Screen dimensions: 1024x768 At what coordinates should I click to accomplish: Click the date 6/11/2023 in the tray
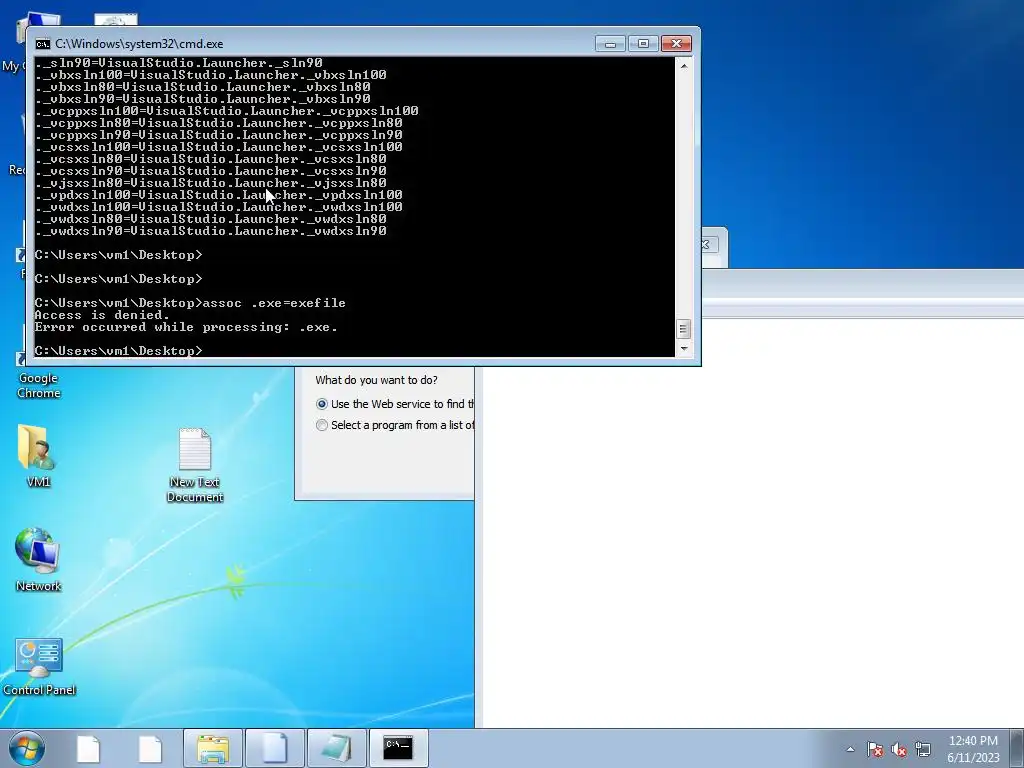pos(973,758)
